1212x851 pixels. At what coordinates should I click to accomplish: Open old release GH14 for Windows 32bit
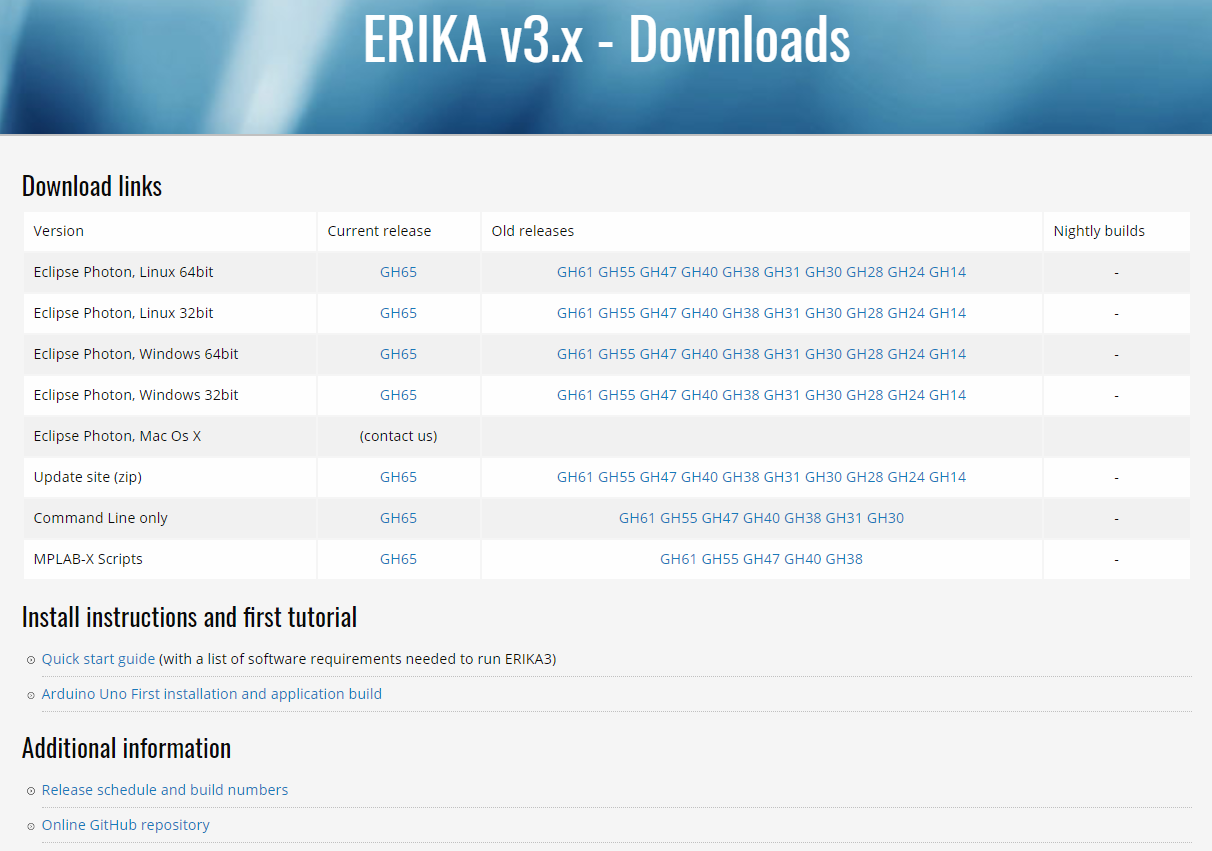[x=948, y=395]
